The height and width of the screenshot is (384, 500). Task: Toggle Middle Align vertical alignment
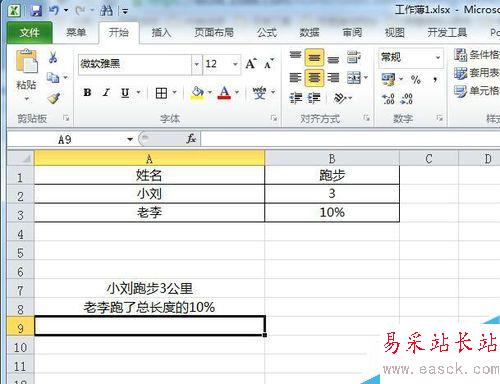pos(314,57)
